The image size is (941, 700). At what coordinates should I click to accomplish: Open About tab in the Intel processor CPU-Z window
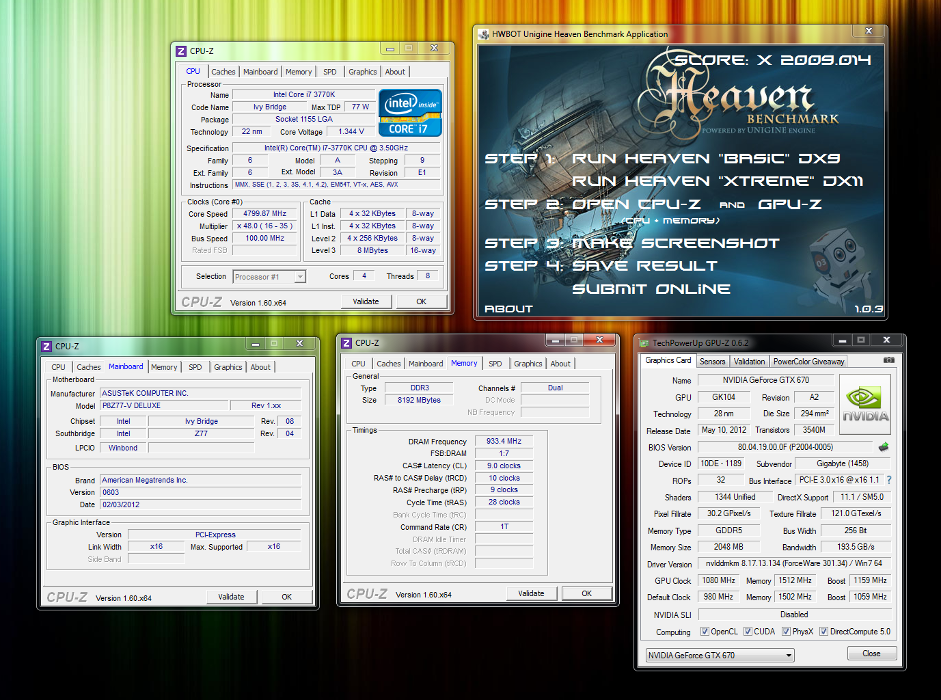point(395,72)
